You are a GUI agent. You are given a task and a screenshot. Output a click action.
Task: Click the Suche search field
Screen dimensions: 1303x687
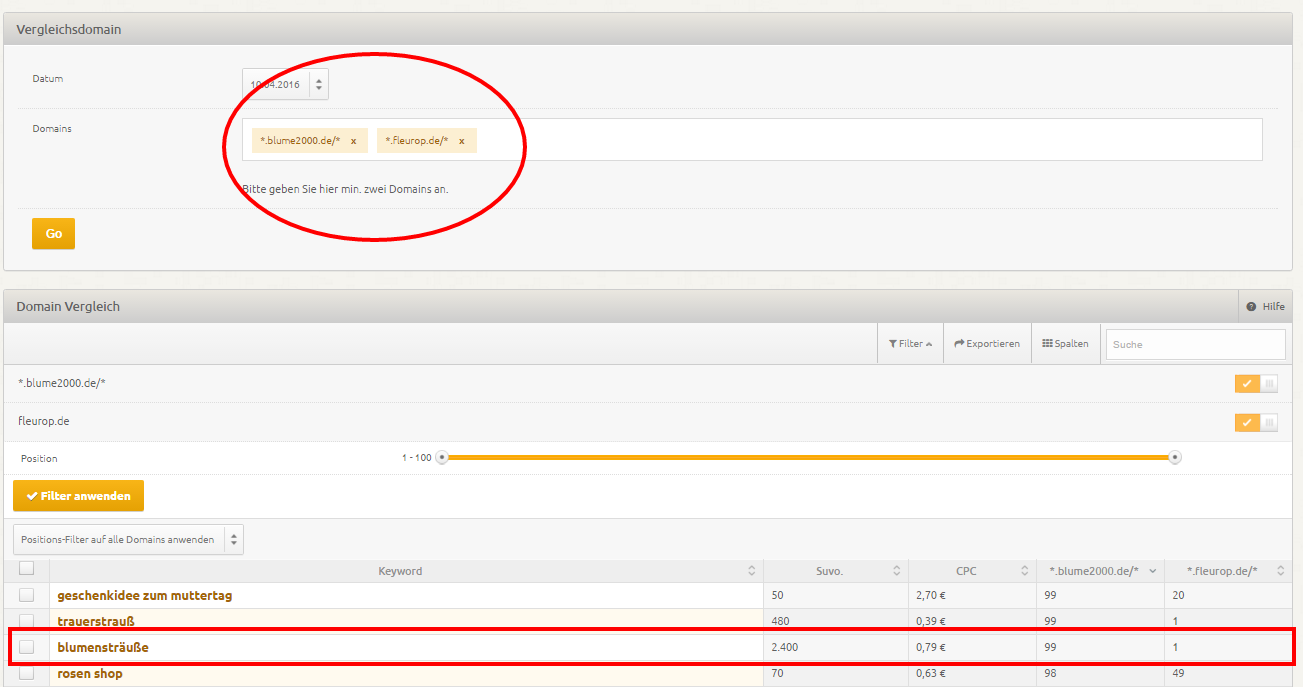tap(1195, 344)
